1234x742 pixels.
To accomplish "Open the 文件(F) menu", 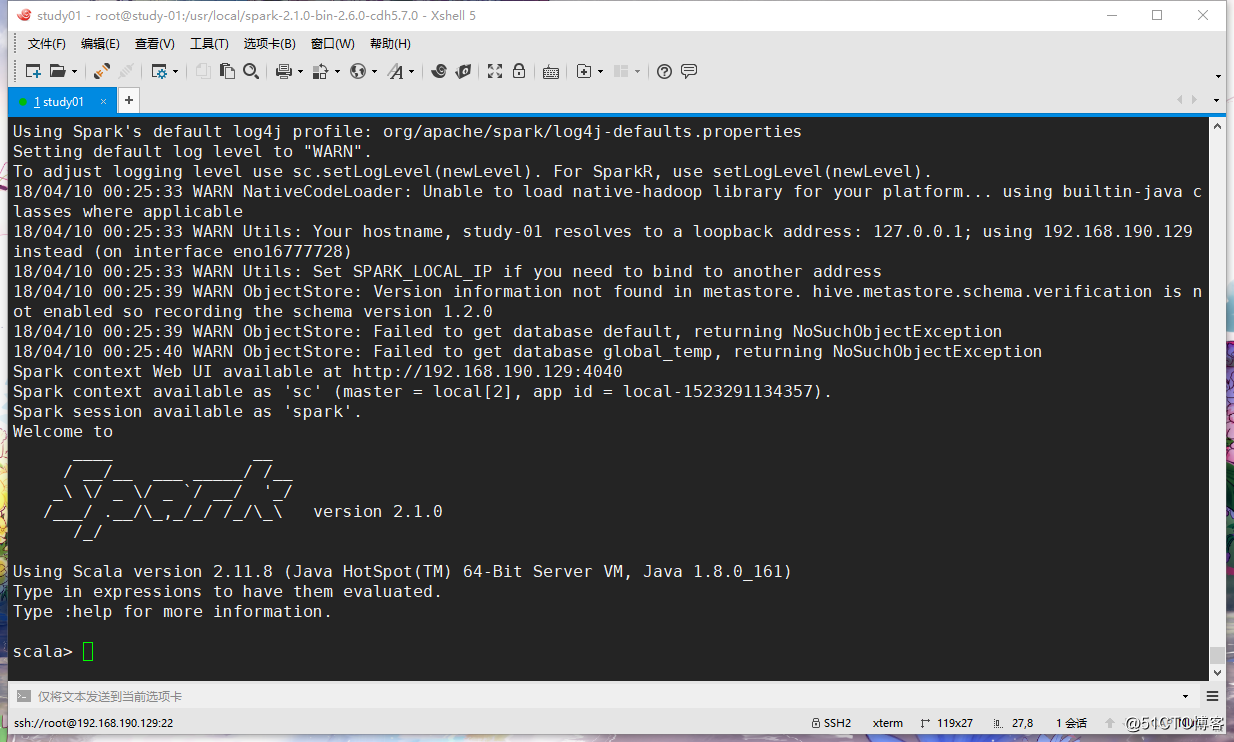I will (x=47, y=44).
